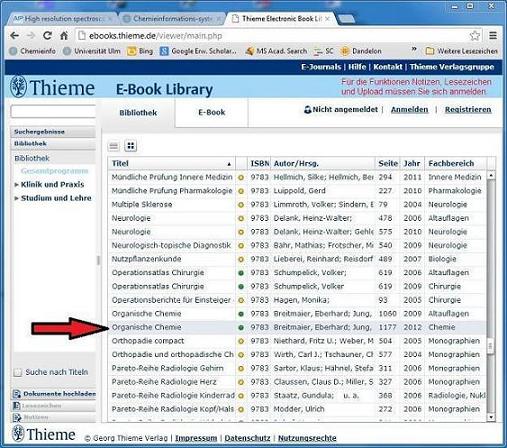507x448 pixels.
Task: Toggle Suche nach Titeln checkbox
Action: (18, 372)
